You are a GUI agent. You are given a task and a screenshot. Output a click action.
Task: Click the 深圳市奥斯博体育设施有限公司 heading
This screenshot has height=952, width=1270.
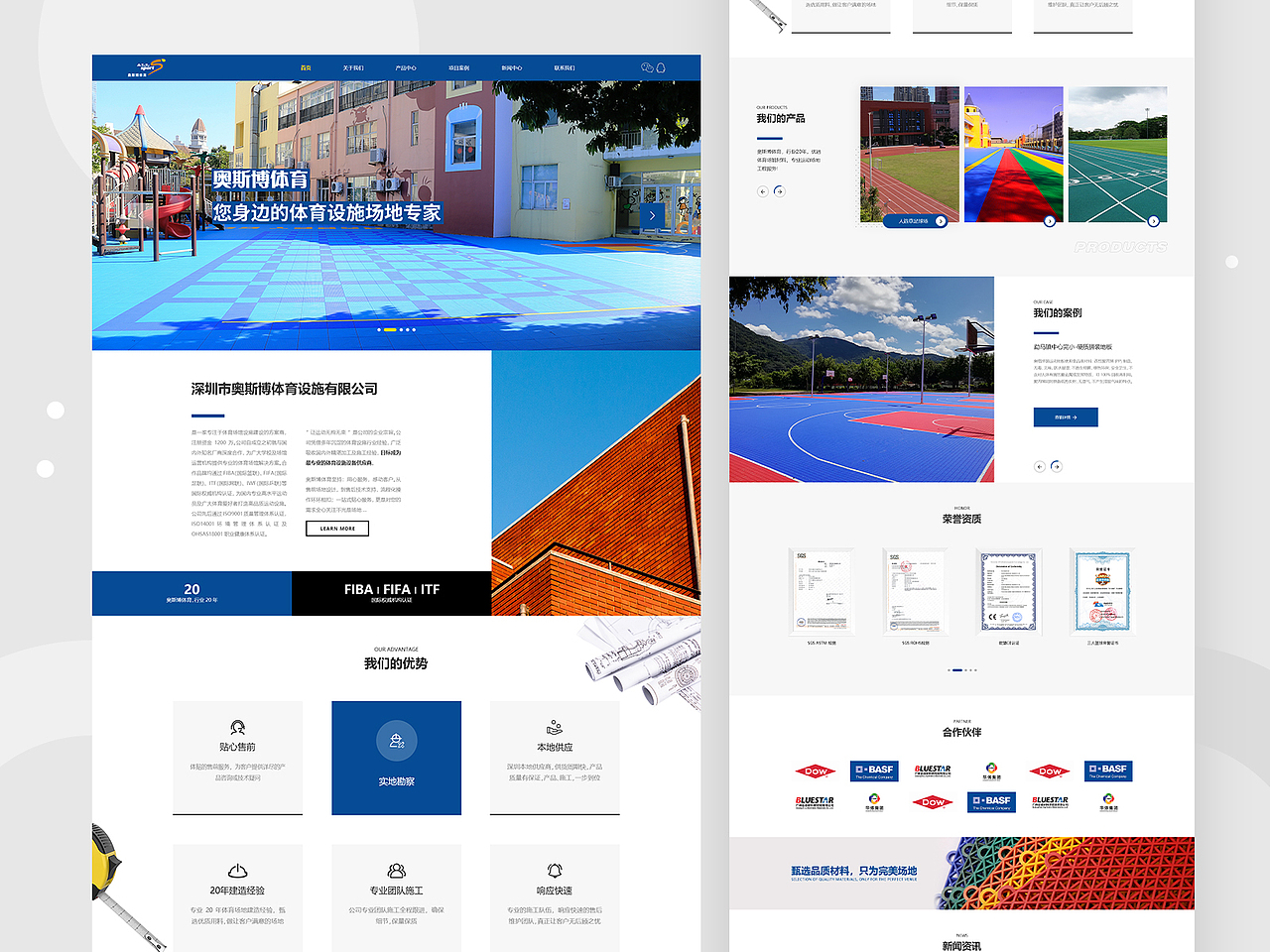coord(284,389)
